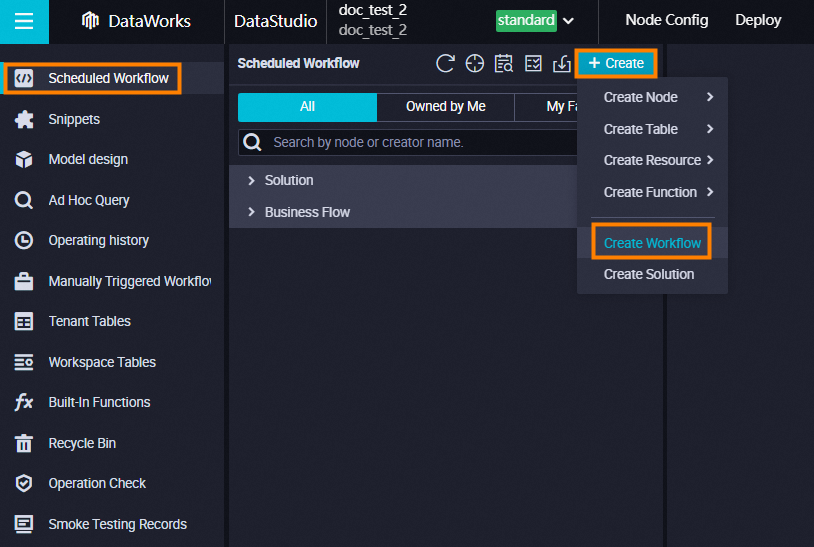Click the Ad Hoc Query magnifier icon

[24, 200]
